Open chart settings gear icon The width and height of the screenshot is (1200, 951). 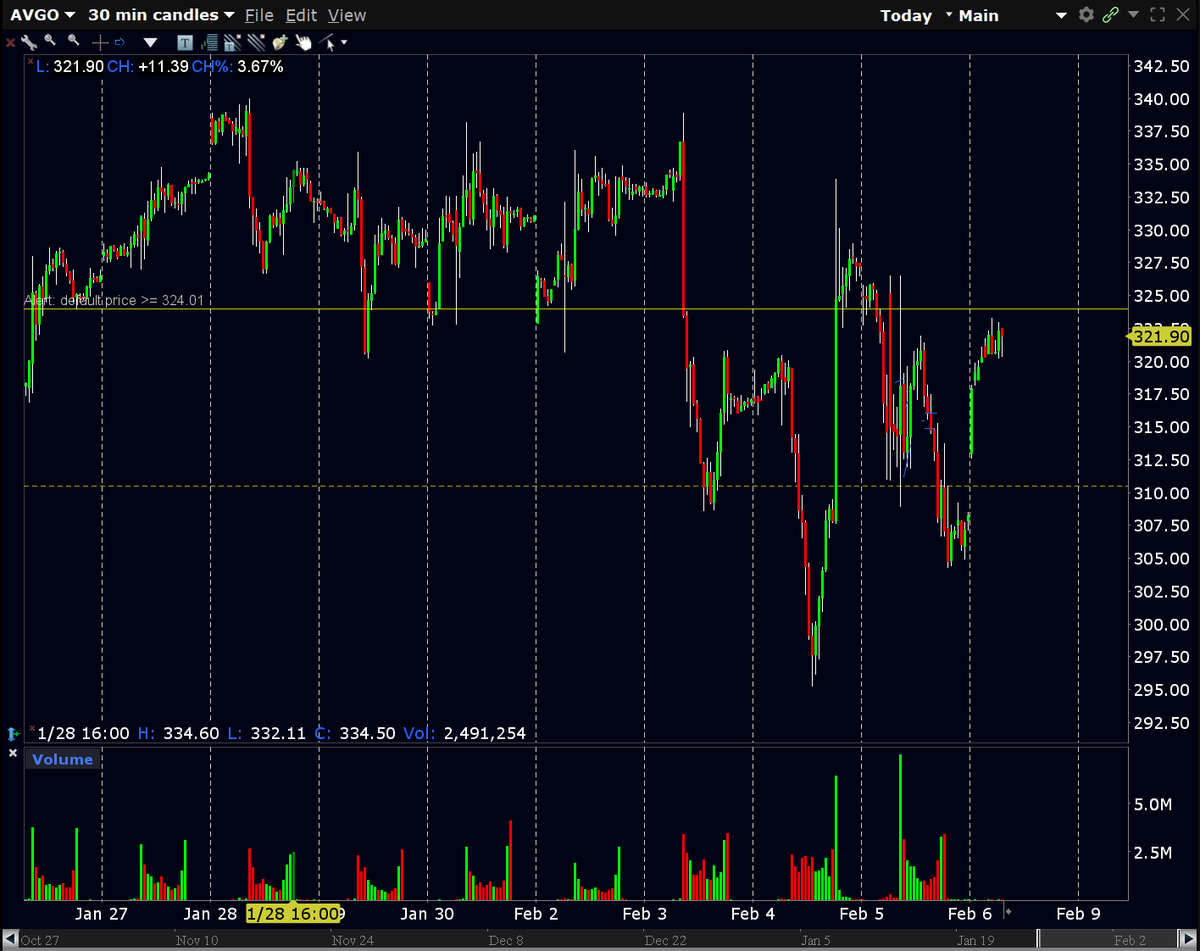(x=1086, y=15)
